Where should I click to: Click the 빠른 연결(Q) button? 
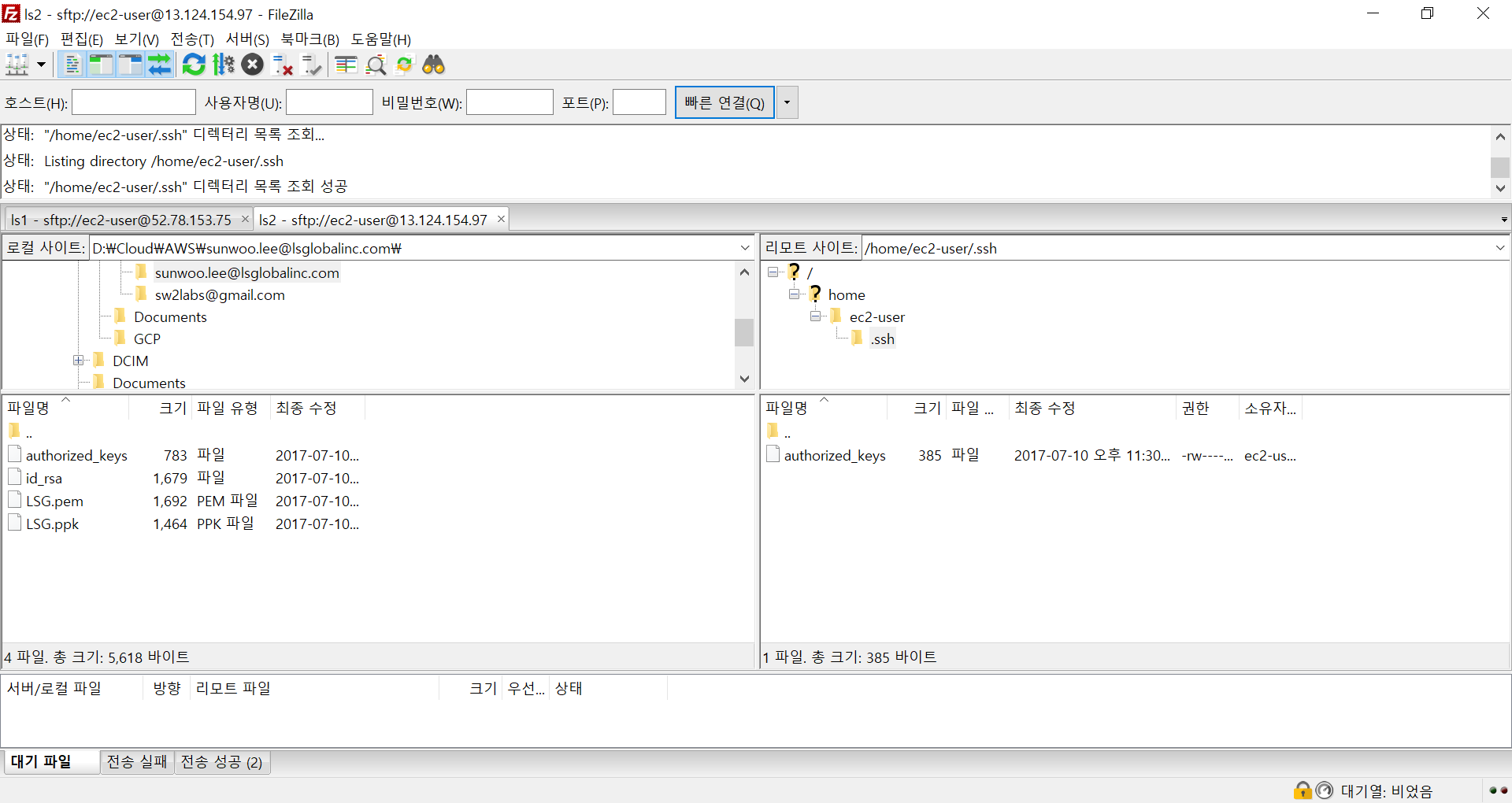point(724,102)
